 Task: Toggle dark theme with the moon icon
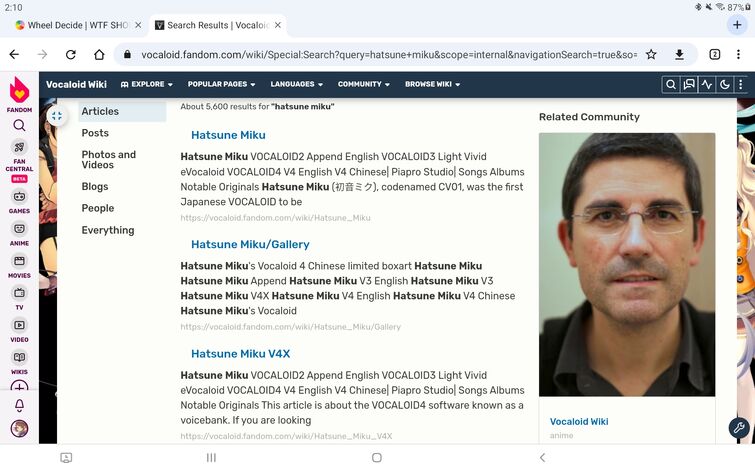pyautogui.click(x=725, y=85)
